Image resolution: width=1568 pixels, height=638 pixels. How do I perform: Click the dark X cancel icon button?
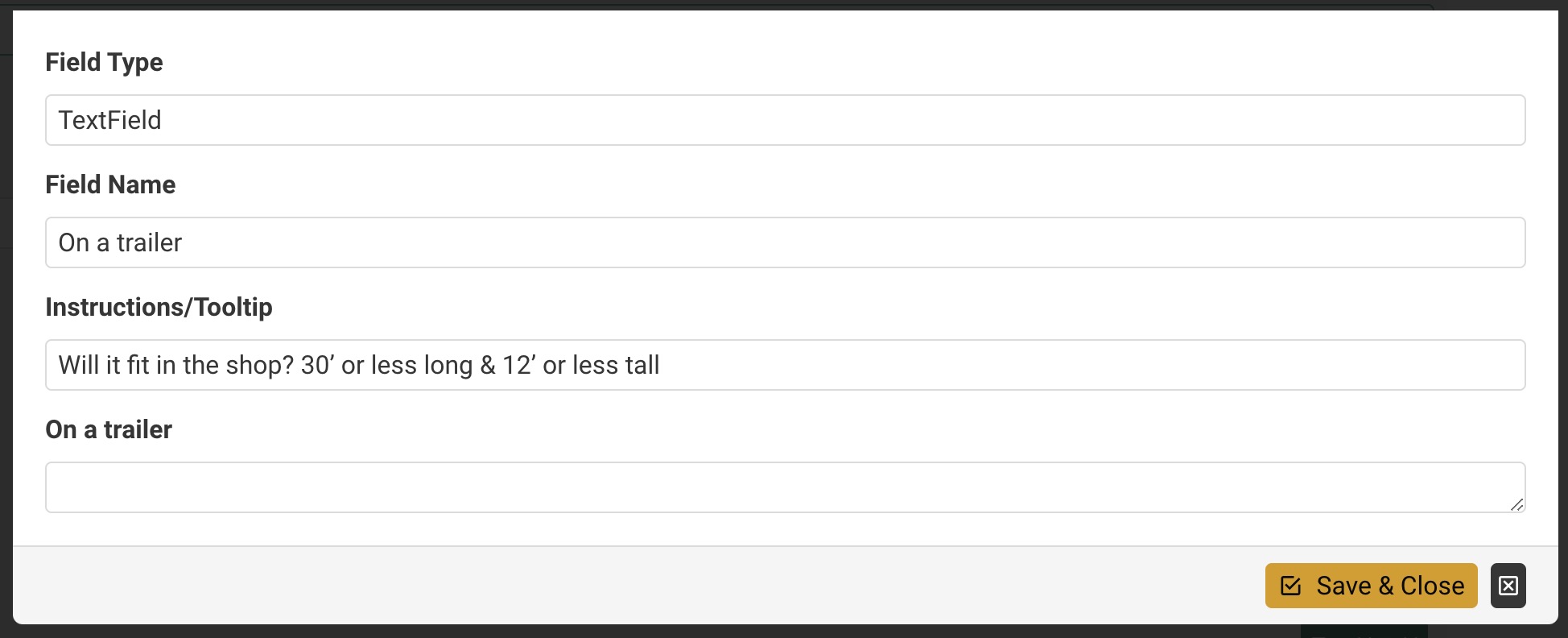click(1508, 586)
